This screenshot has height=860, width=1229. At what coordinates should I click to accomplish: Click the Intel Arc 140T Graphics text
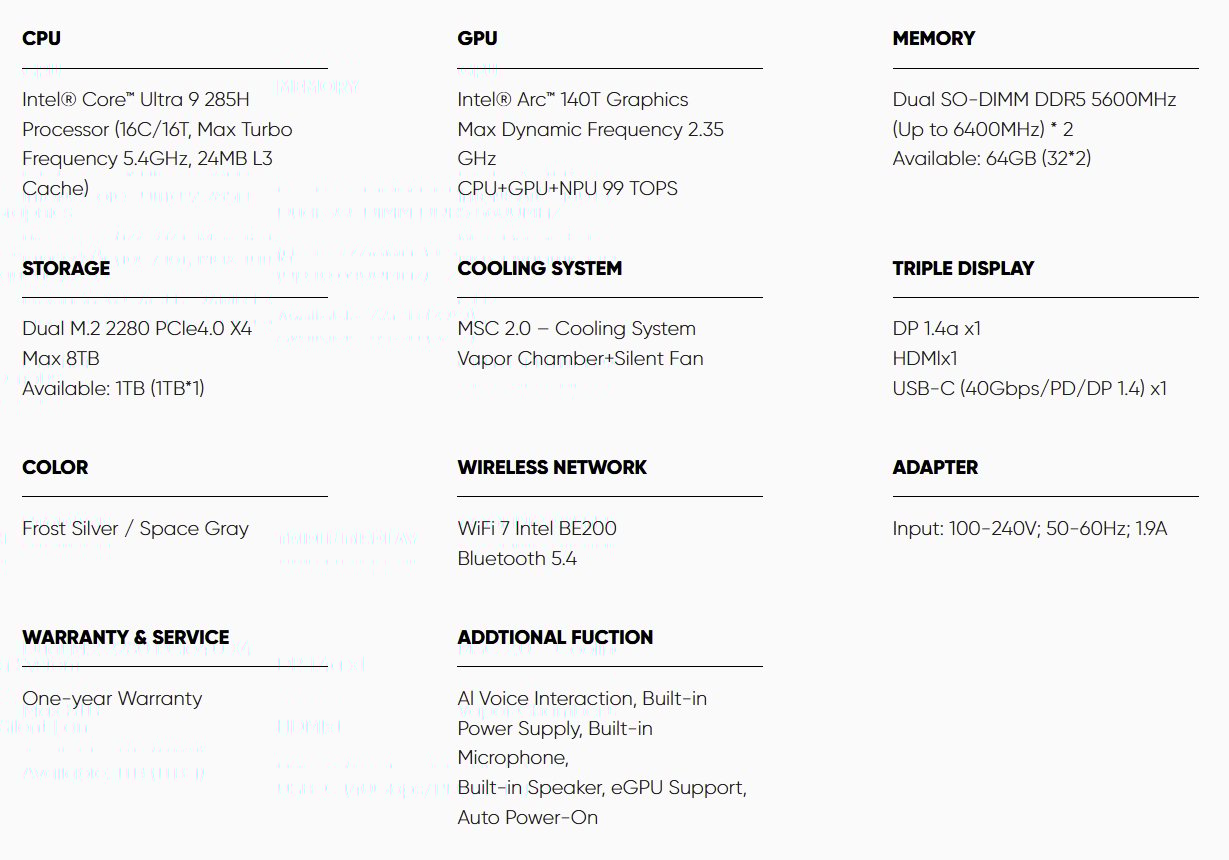click(573, 99)
